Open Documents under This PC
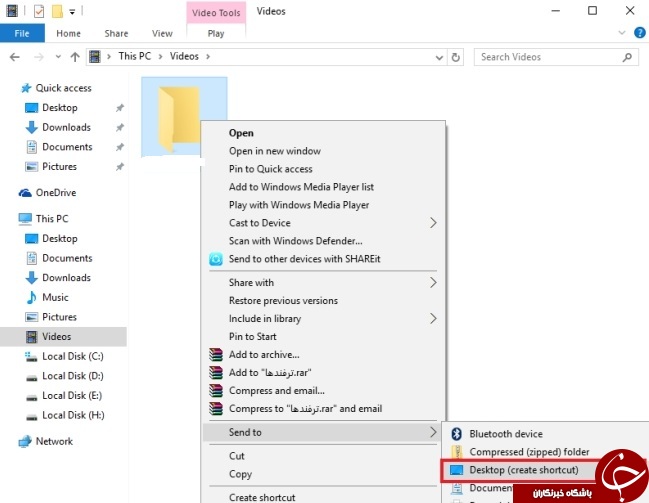Screen dimensions: 649x503 coord(59,258)
